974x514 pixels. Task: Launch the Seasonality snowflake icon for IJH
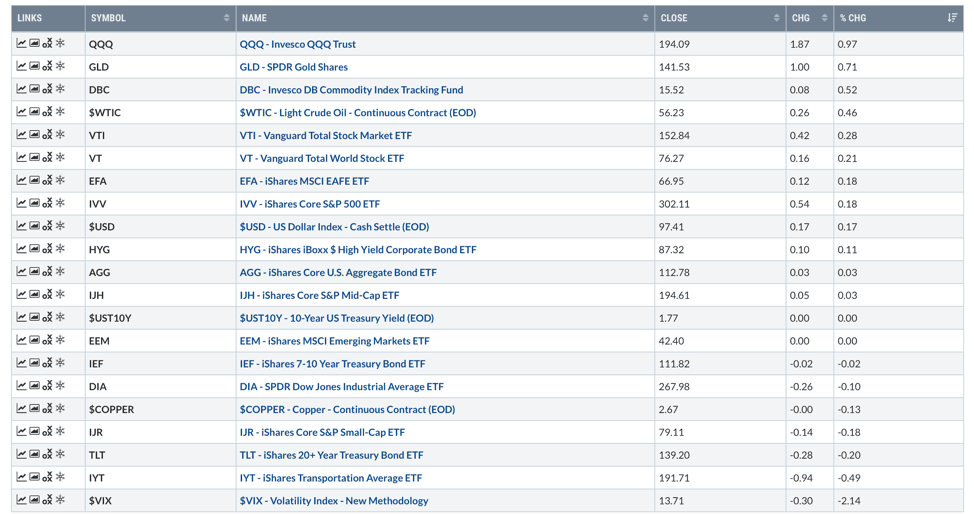click(x=60, y=295)
